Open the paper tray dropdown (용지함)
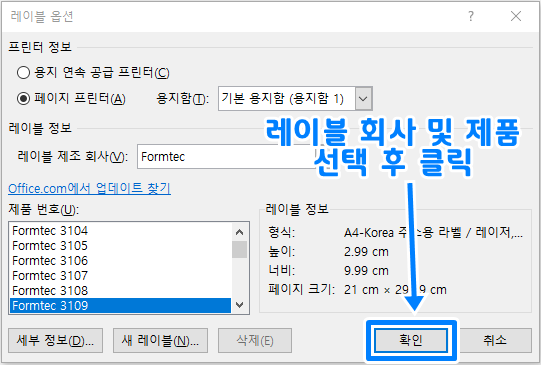 point(295,99)
